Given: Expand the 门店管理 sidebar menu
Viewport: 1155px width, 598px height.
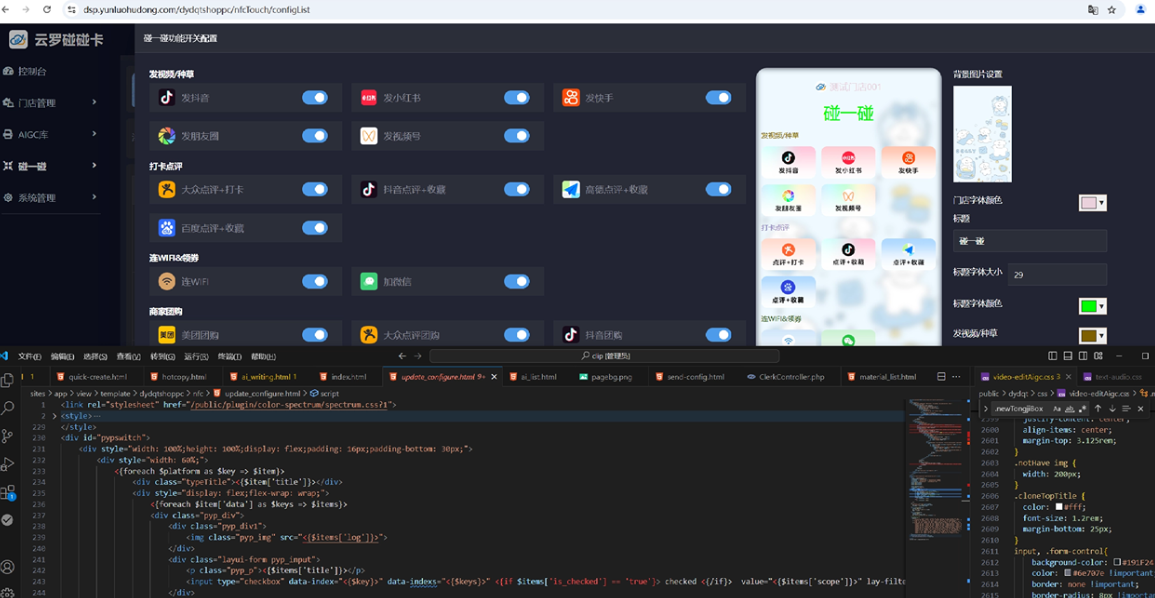Looking at the screenshot, I should (x=50, y=103).
